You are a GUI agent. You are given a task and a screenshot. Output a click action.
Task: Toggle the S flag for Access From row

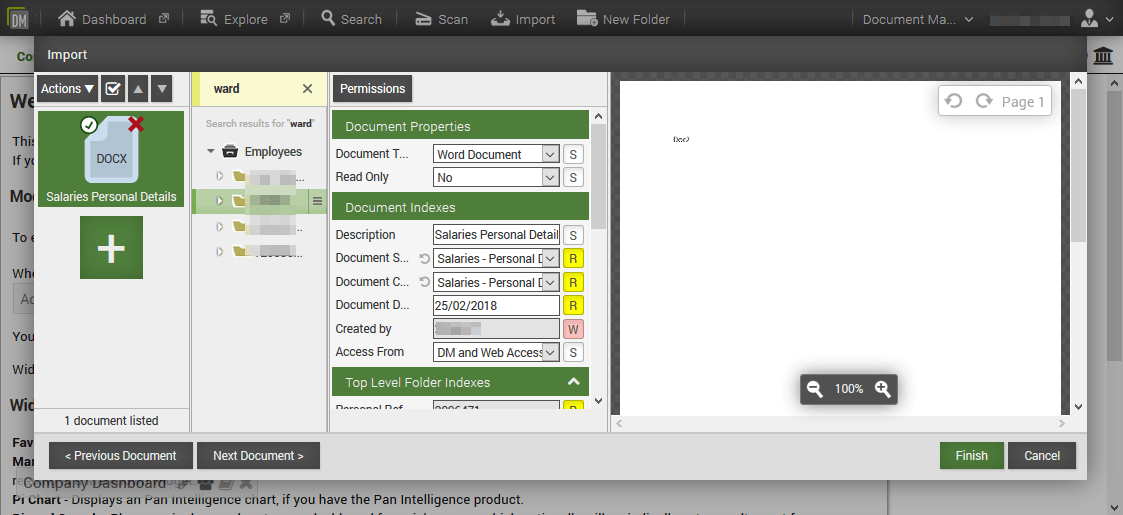pos(574,352)
